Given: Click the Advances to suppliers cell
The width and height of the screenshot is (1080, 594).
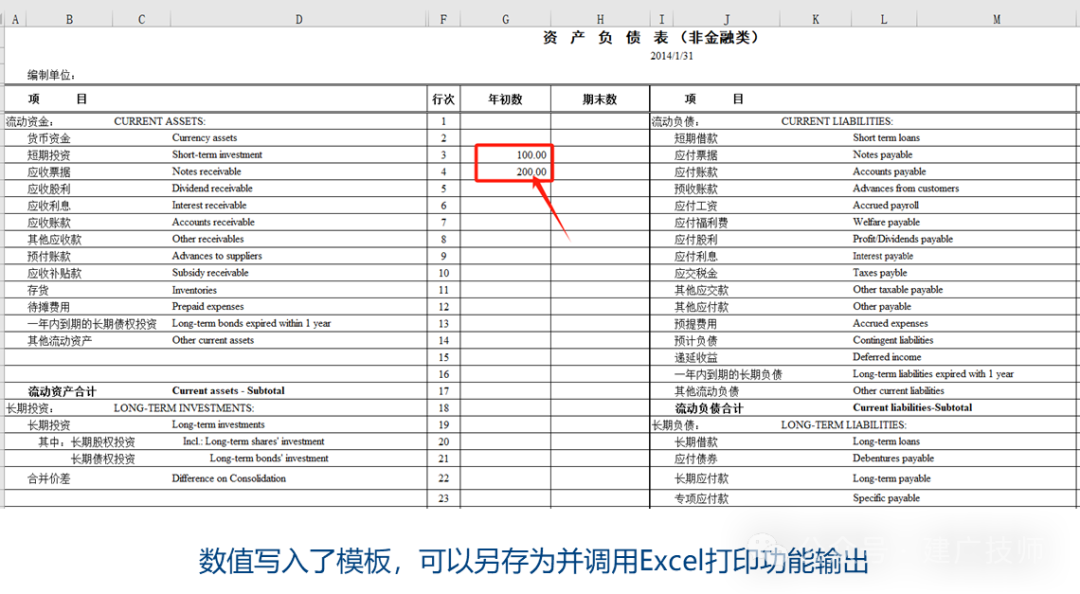Looking at the screenshot, I should click(x=217, y=256).
